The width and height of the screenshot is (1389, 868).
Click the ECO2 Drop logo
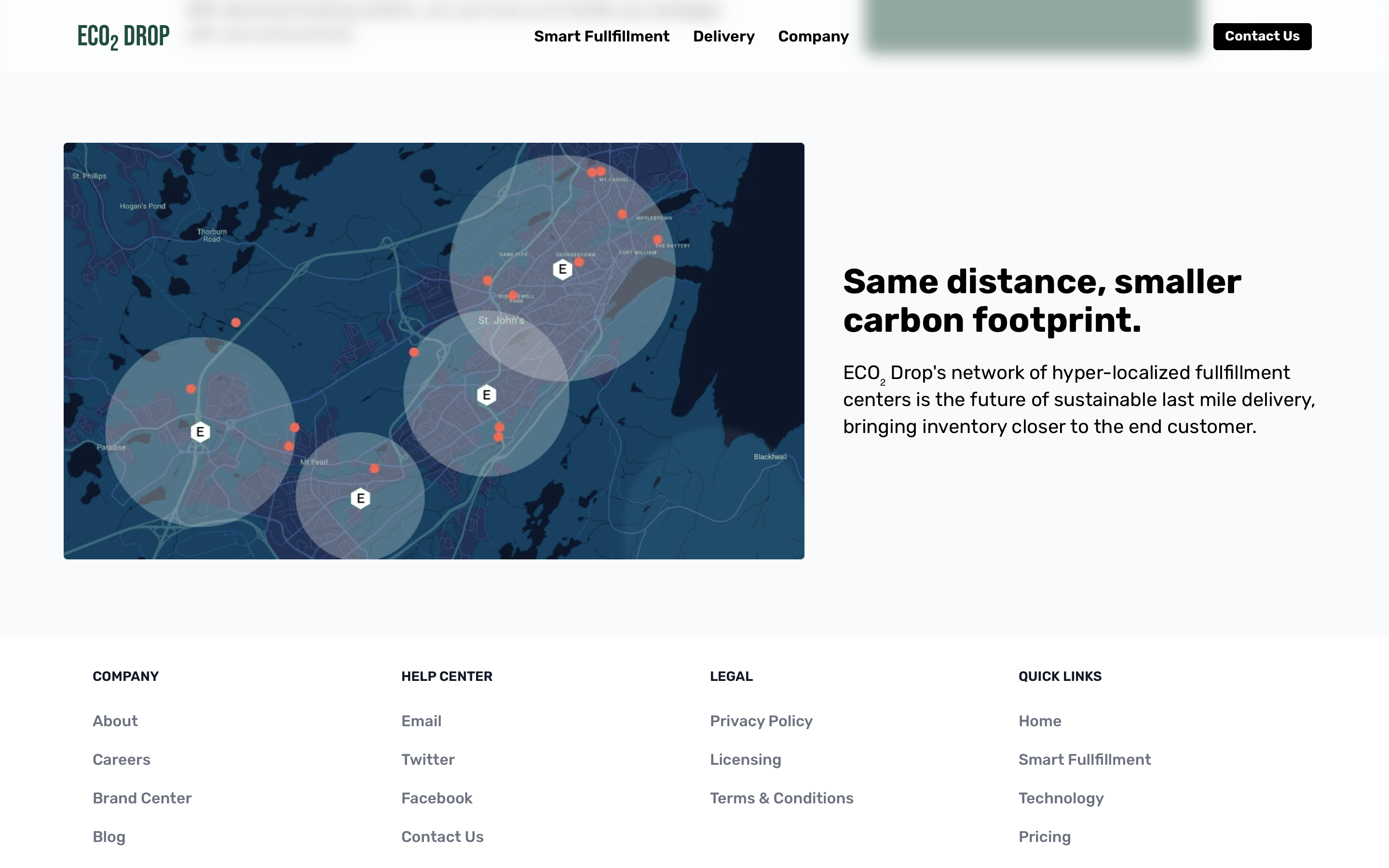click(123, 36)
